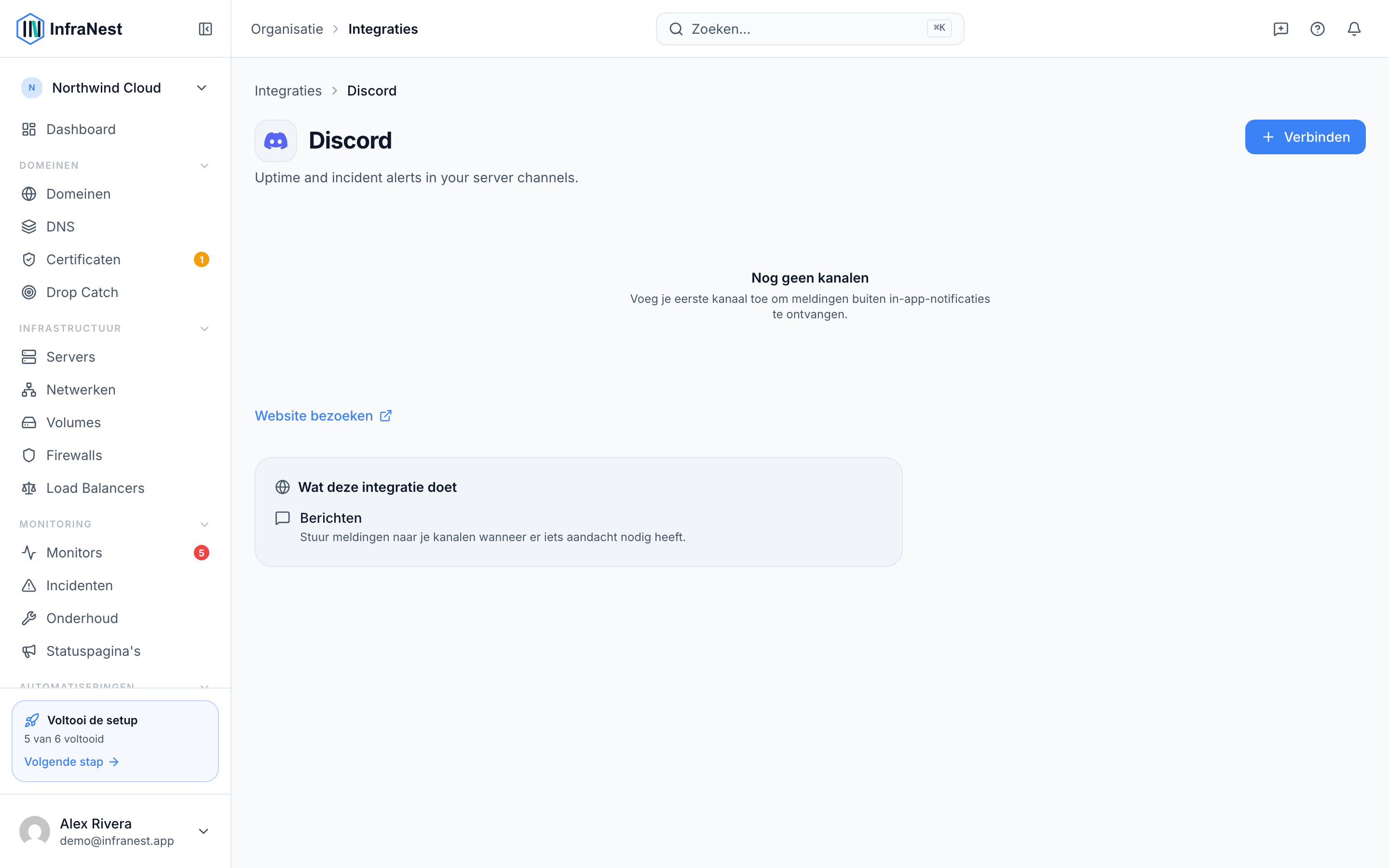Screen dimensions: 1389x868
Task: Collapse the Domeinen section
Action: click(x=204, y=166)
